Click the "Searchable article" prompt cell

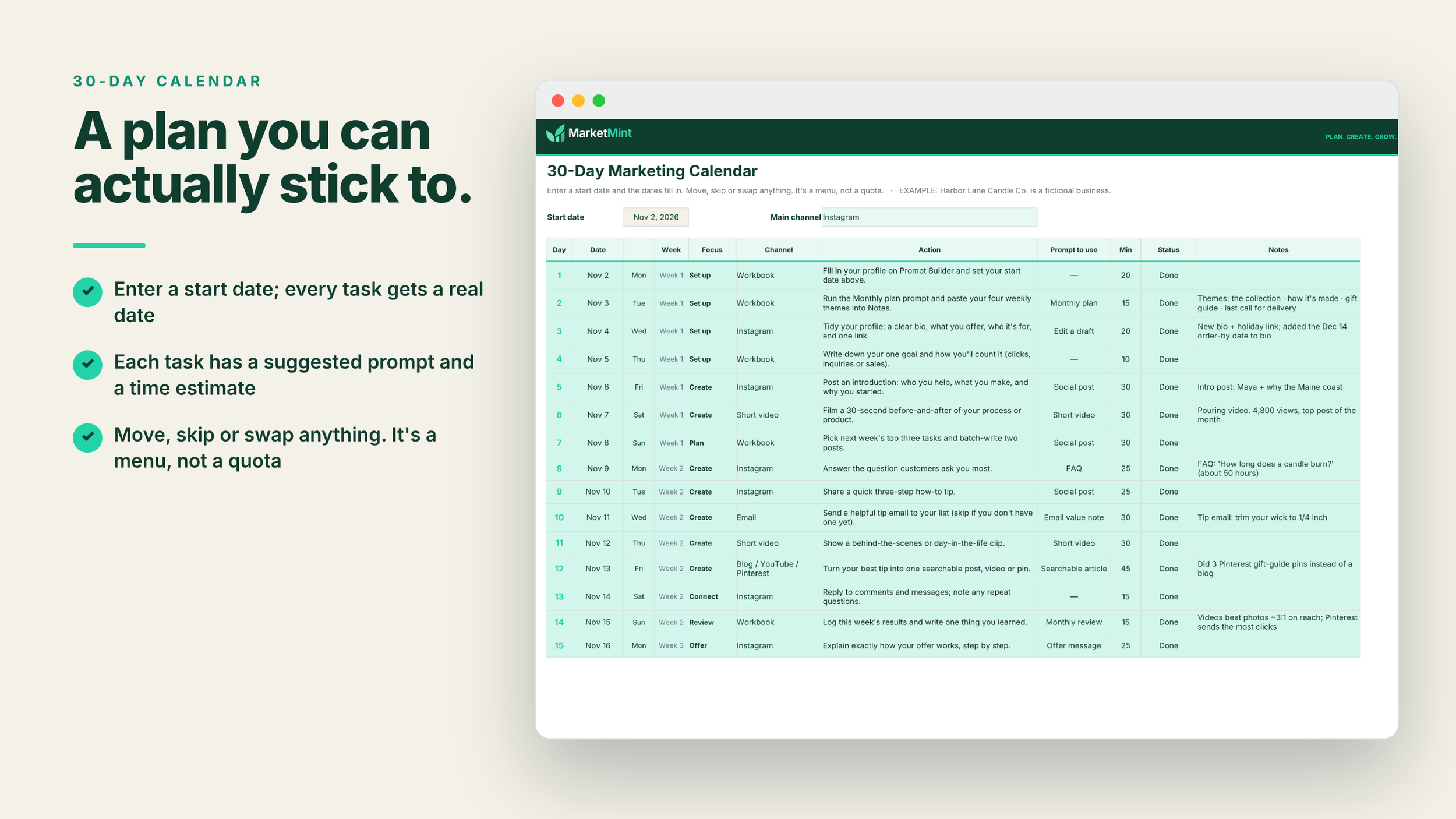point(1073,569)
